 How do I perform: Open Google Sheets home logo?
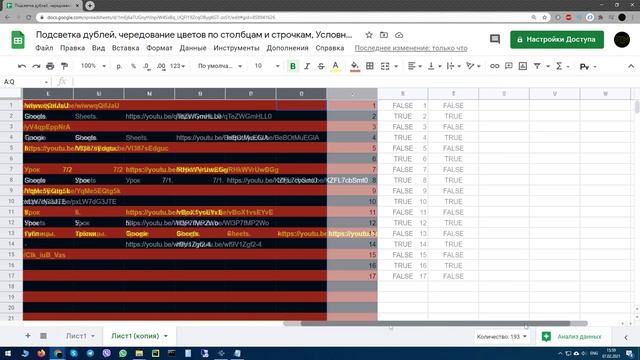(x=18, y=40)
